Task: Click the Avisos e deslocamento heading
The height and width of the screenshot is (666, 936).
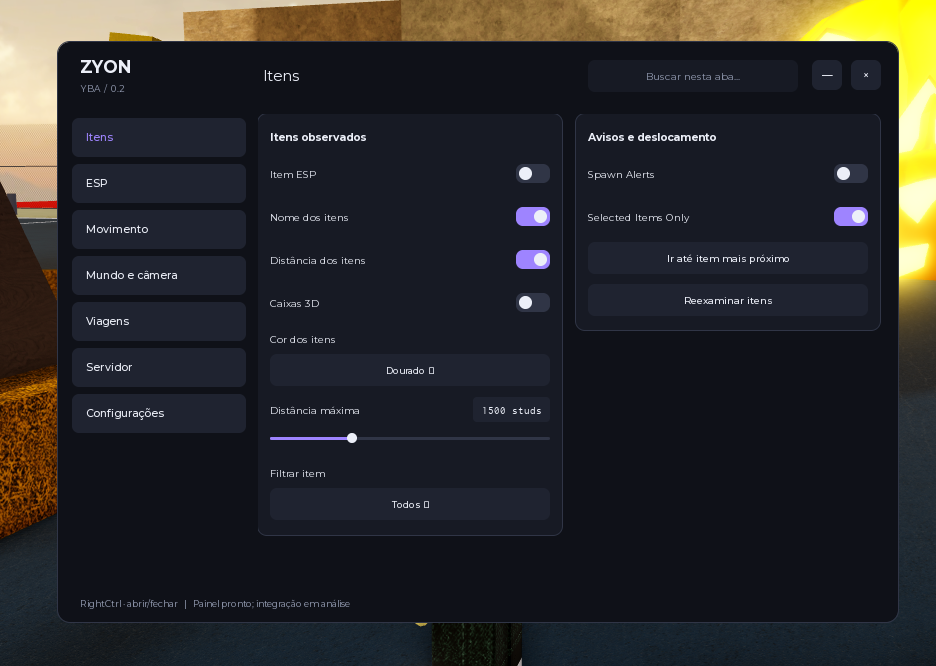Action: pos(652,137)
